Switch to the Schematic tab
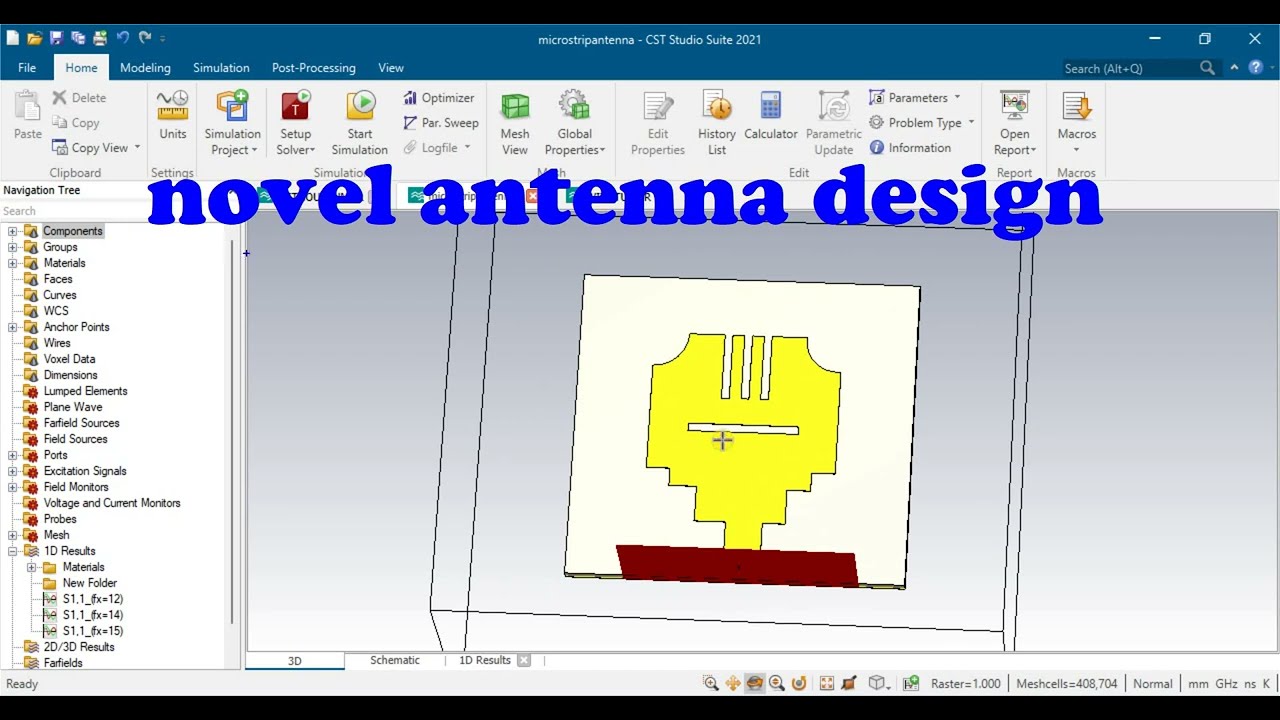Image resolution: width=1280 pixels, height=720 pixels. coord(395,660)
